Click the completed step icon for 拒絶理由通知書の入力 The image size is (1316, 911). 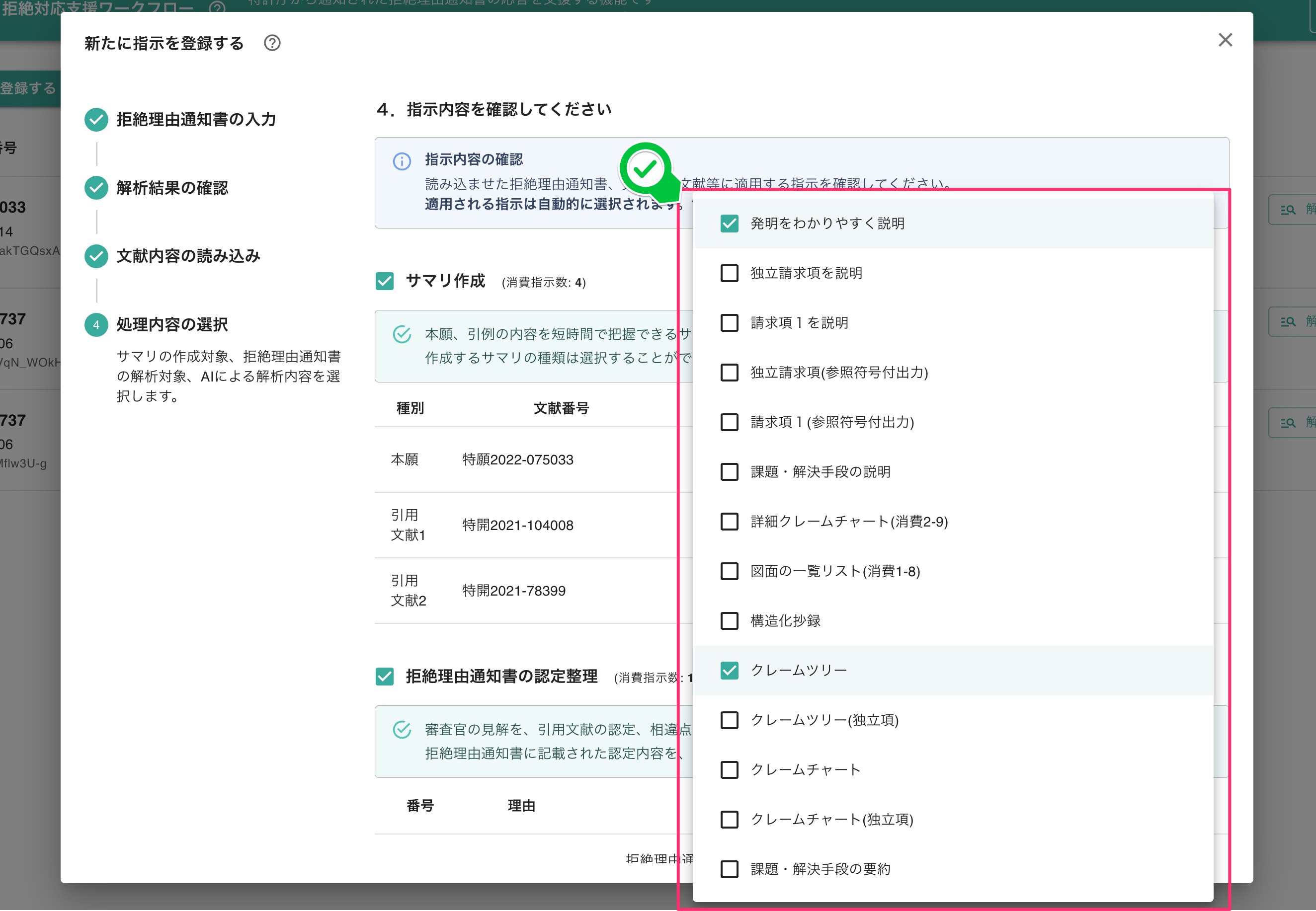click(x=96, y=119)
